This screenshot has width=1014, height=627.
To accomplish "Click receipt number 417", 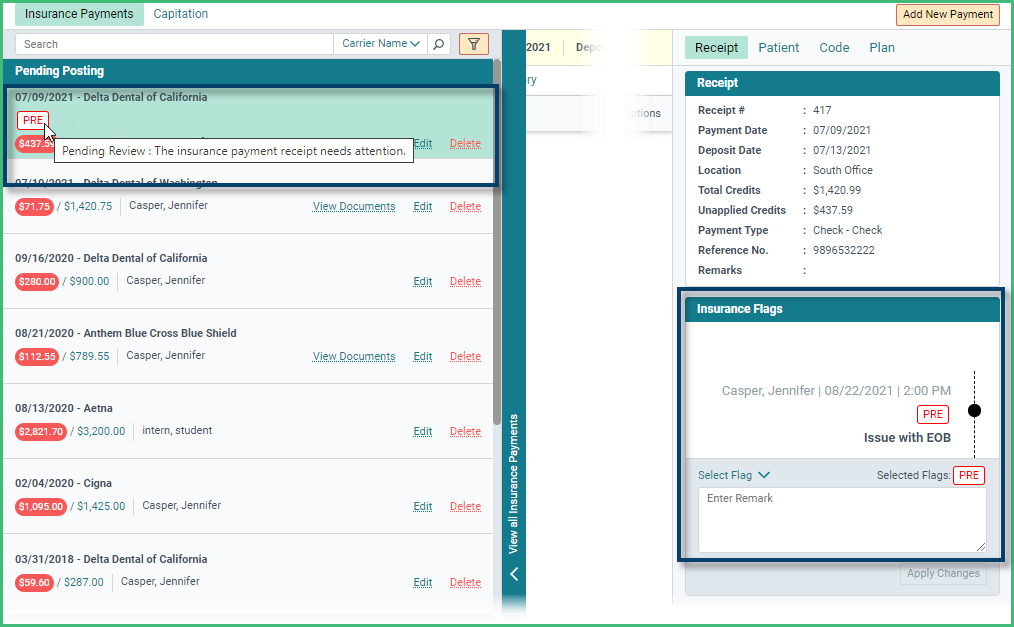I will 822,111.
